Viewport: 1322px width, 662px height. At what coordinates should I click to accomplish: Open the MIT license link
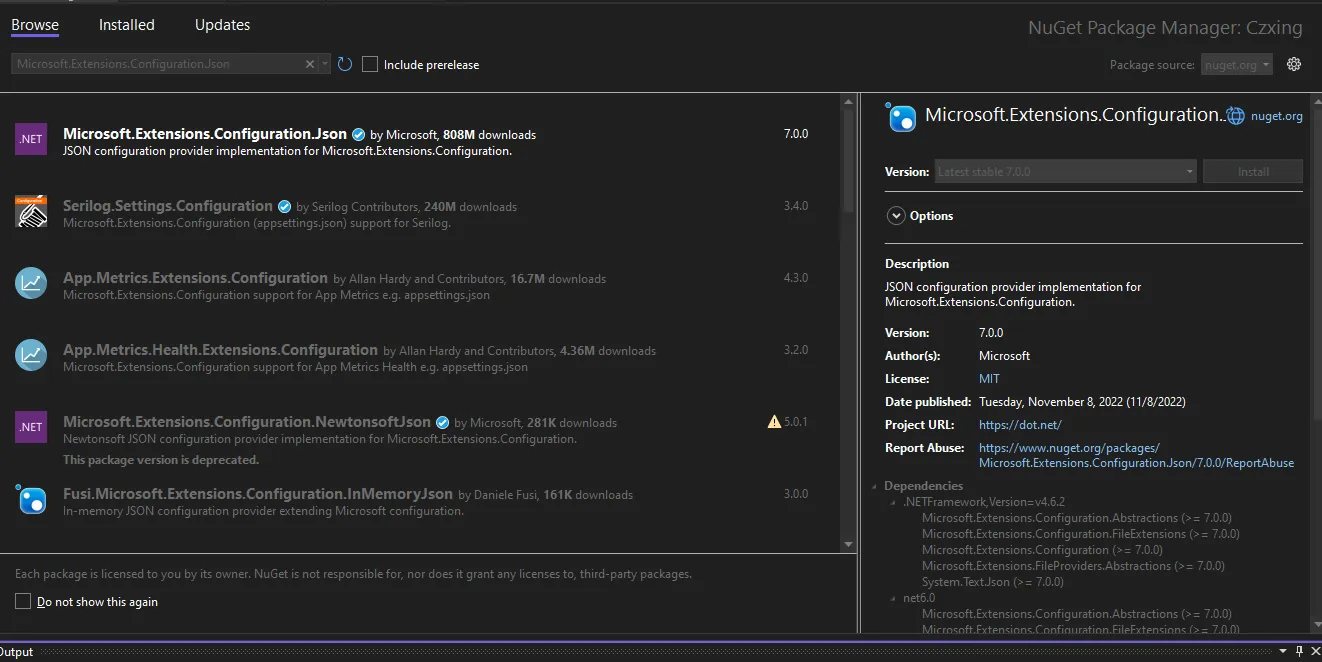(989, 379)
